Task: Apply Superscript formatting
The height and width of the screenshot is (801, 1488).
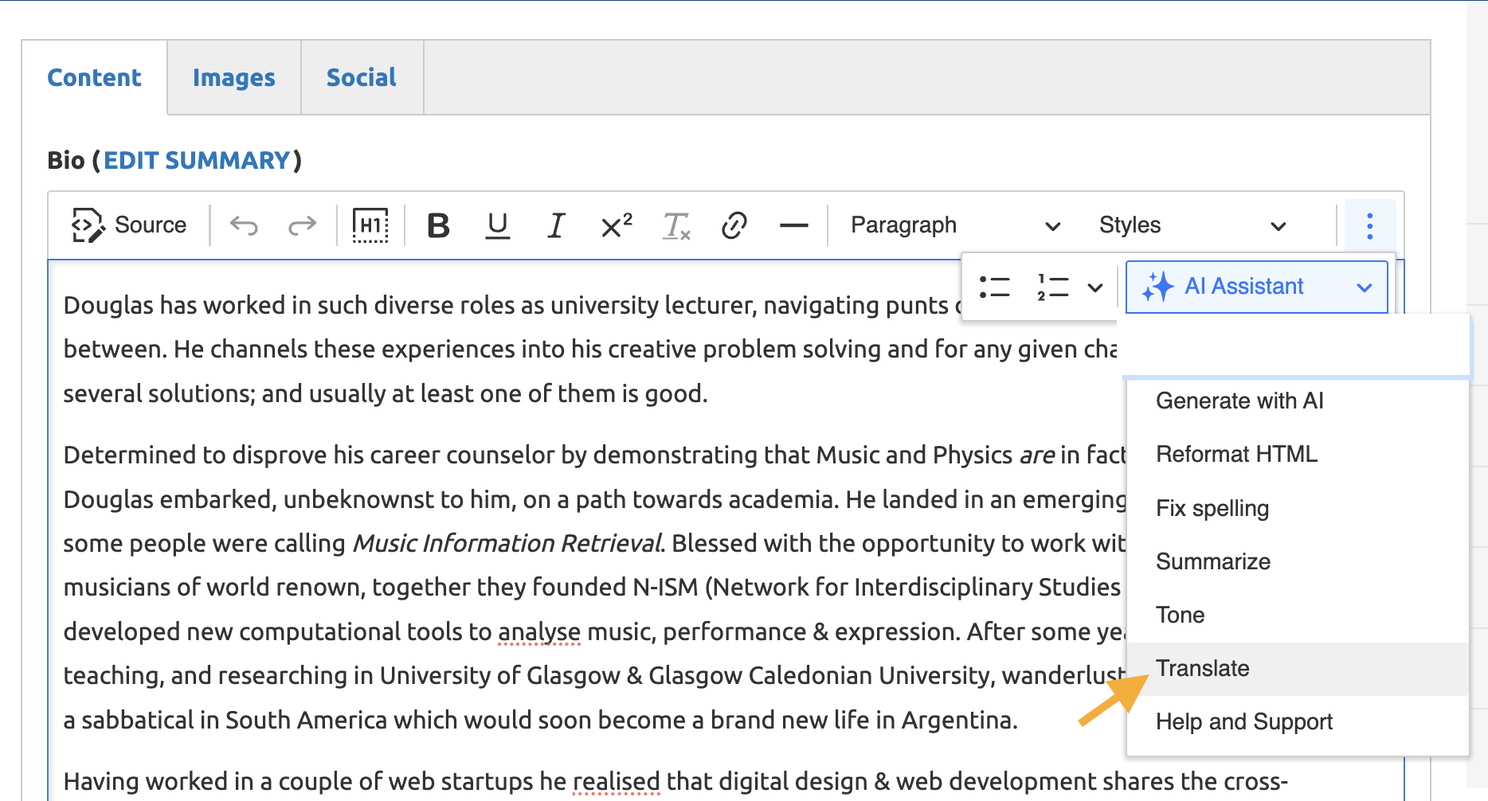Action: pyautogui.click(x=616, y=225)
